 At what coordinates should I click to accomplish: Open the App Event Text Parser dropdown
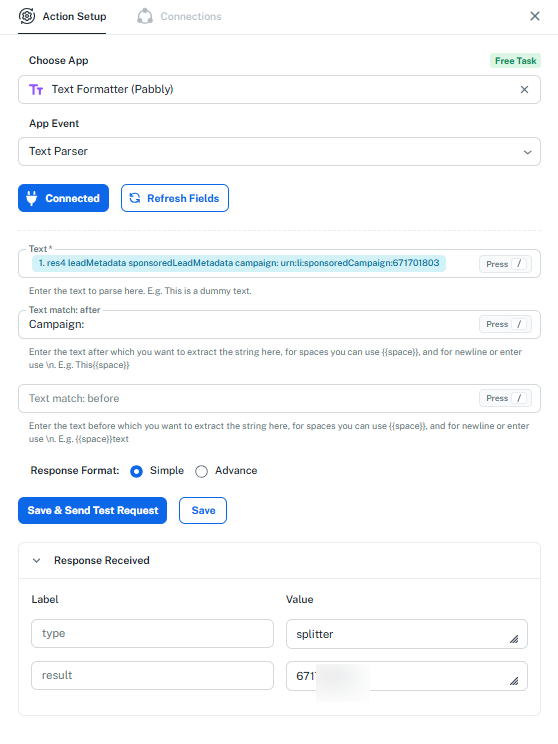[x=279, y=152]
